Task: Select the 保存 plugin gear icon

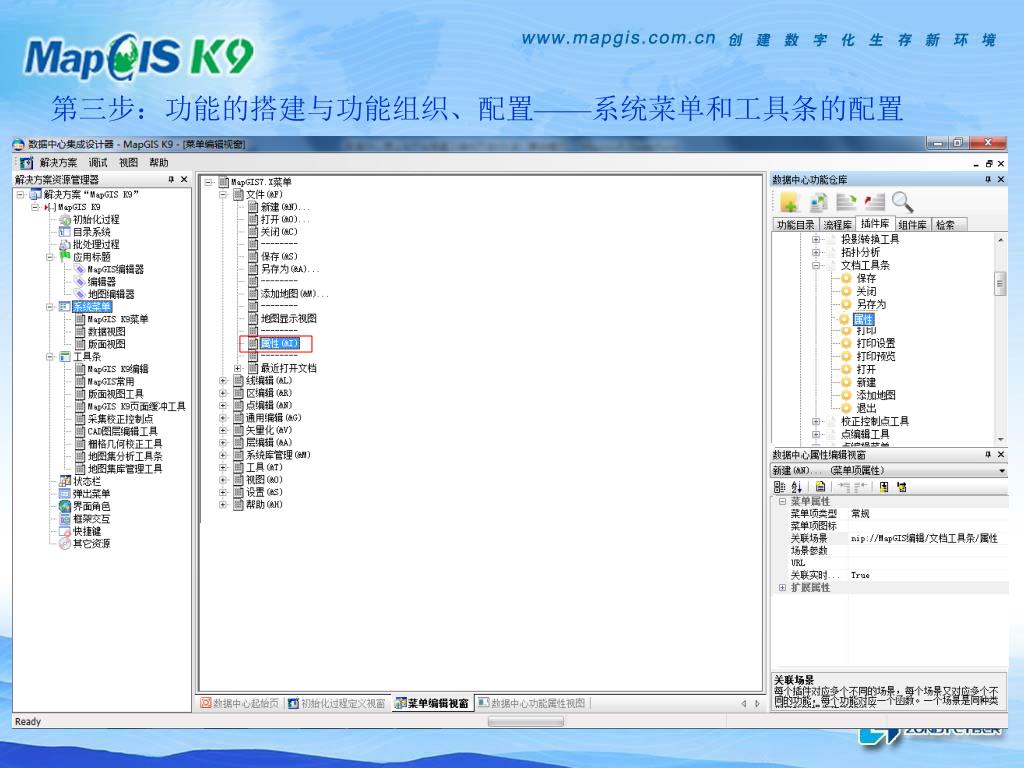Action: (846, 278)
